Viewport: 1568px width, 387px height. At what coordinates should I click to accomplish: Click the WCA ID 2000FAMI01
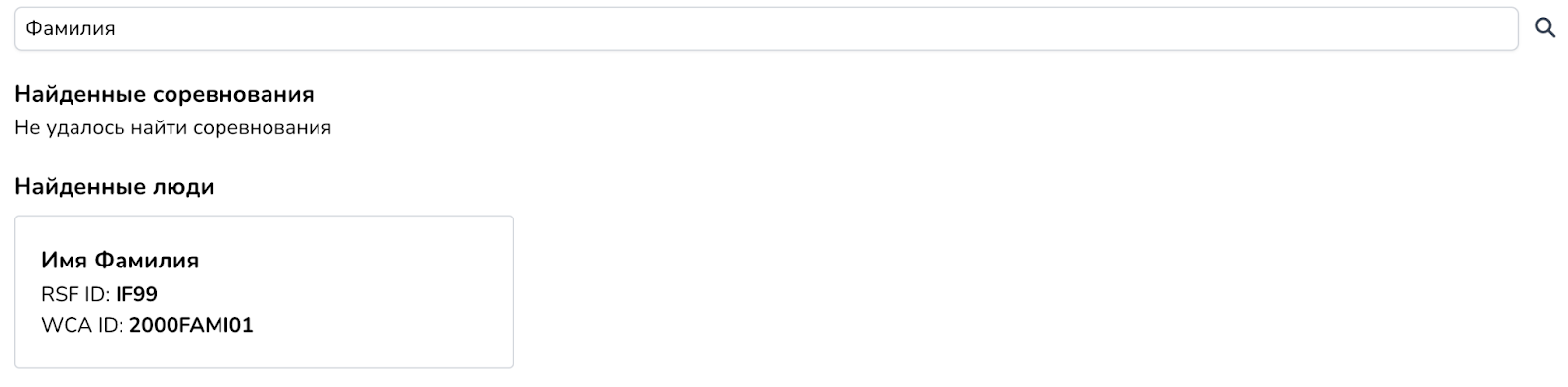point(191,326)
